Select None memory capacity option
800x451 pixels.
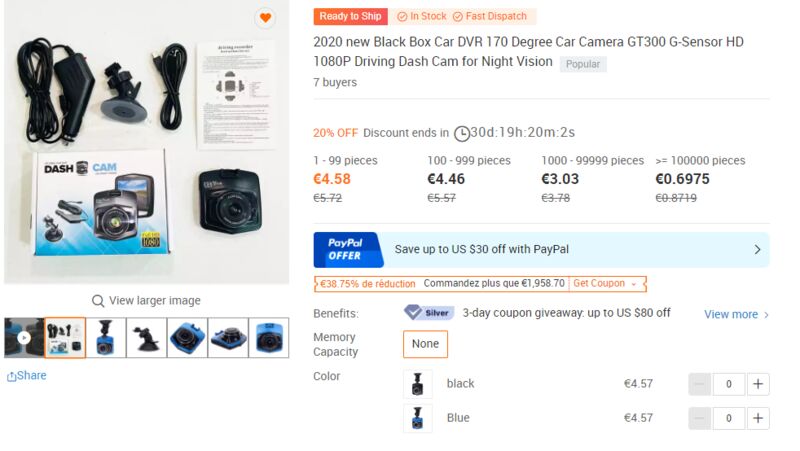pyautogui.click(x=426, y=344)
